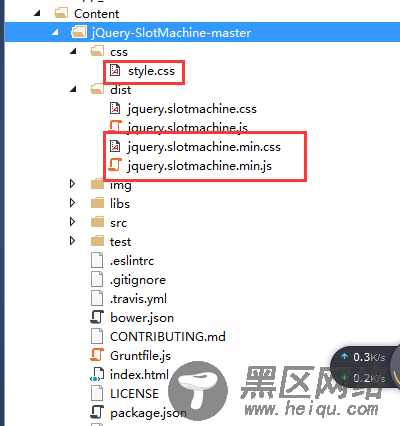Click the network speed monitor widget
Image resolution: width=400 pixels, height=426 pixels.
(x=365, y=367)
